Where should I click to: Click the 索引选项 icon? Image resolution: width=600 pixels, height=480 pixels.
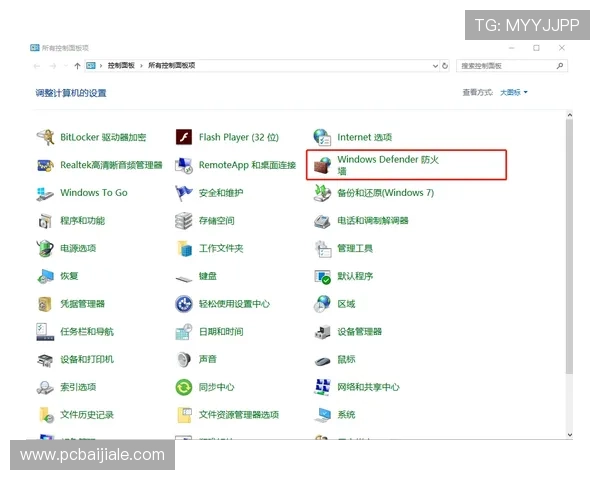coord(45,387)
